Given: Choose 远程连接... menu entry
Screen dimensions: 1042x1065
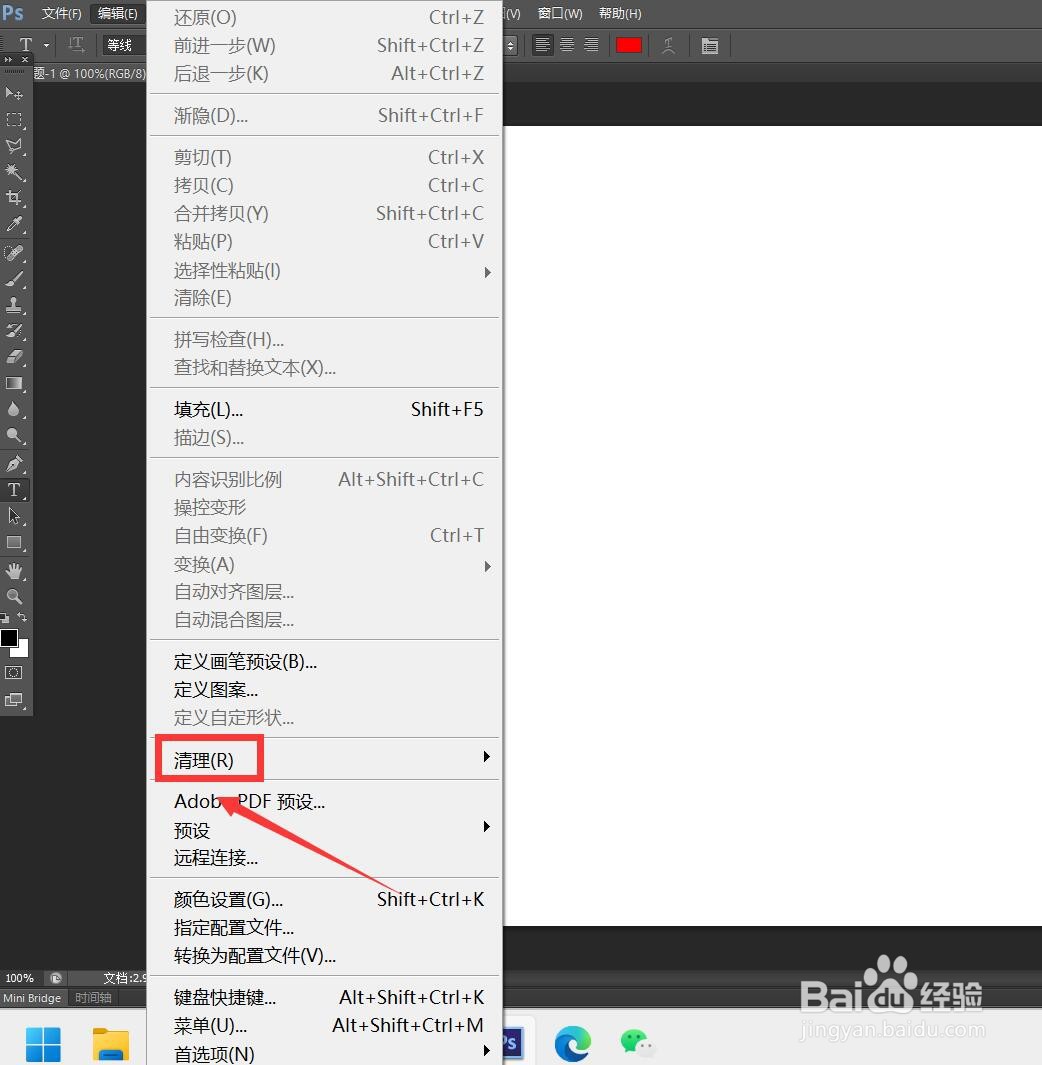Looking at the screenshot, I should [x=325, y=858].
